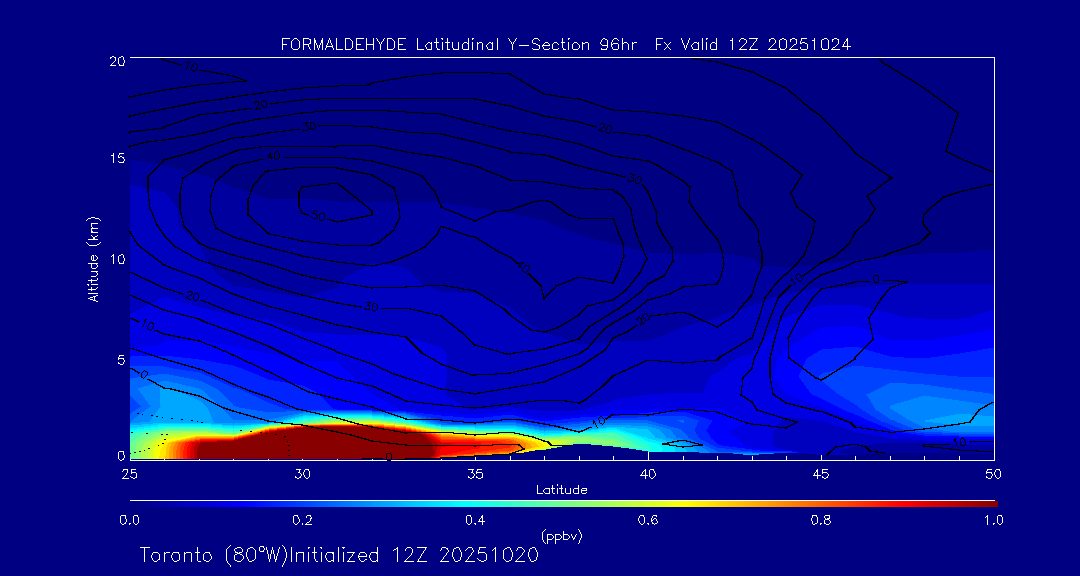Click the Latitude x-axis label
The height and width of the screenshot is (576, 1080).
[561, 490]
